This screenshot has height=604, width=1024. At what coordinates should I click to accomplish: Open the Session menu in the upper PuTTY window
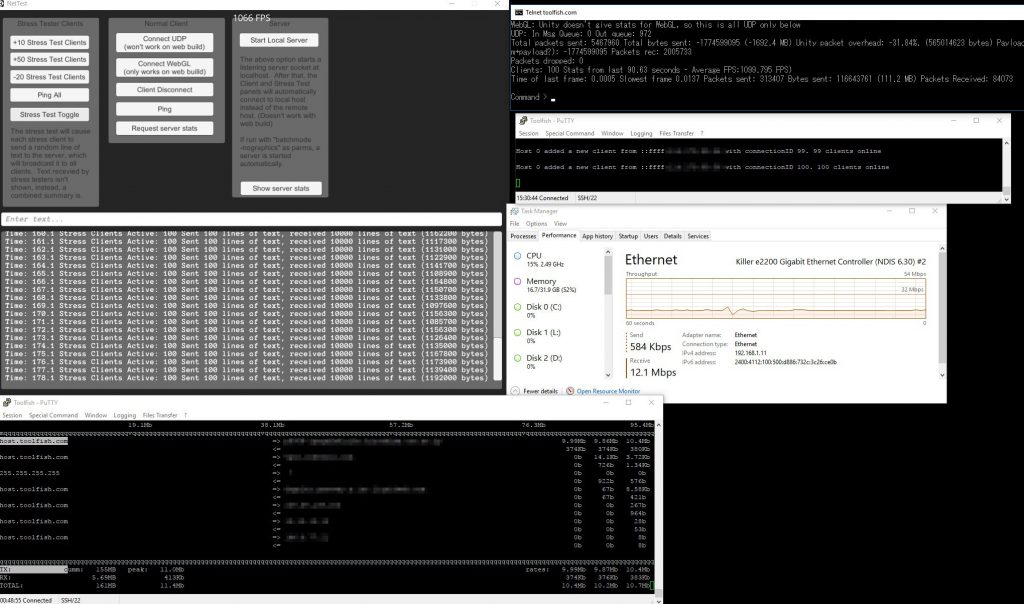(x=528, y=133)
